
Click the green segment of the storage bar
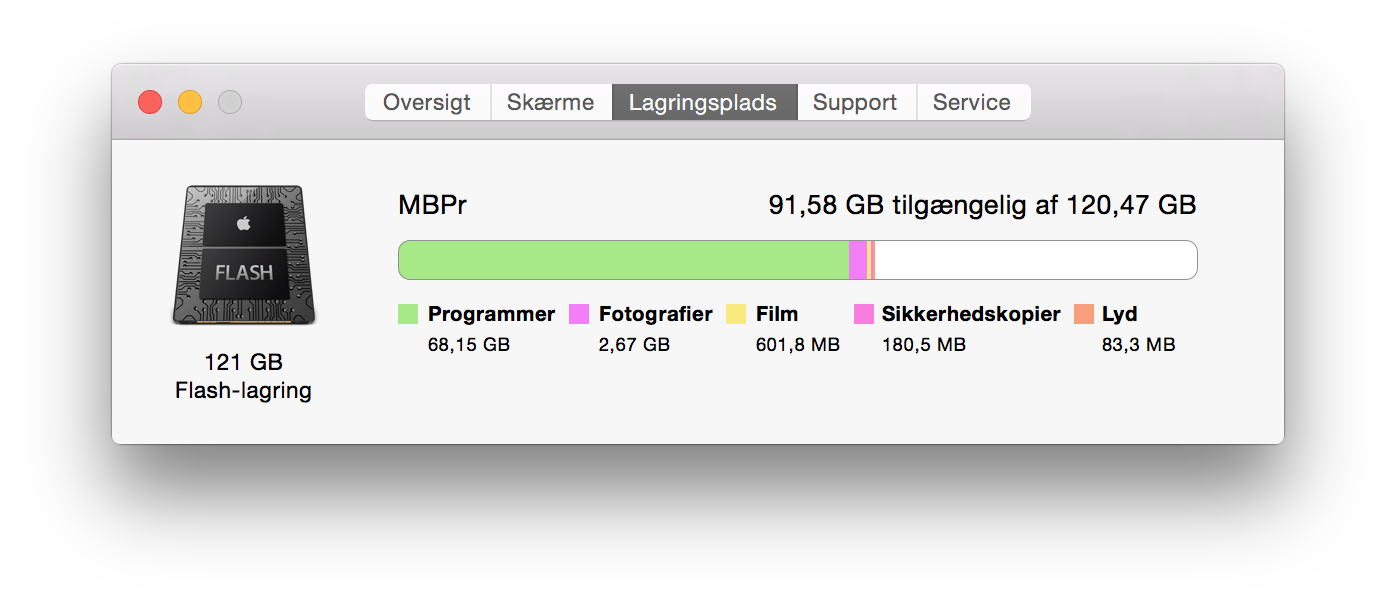[623, 260]
